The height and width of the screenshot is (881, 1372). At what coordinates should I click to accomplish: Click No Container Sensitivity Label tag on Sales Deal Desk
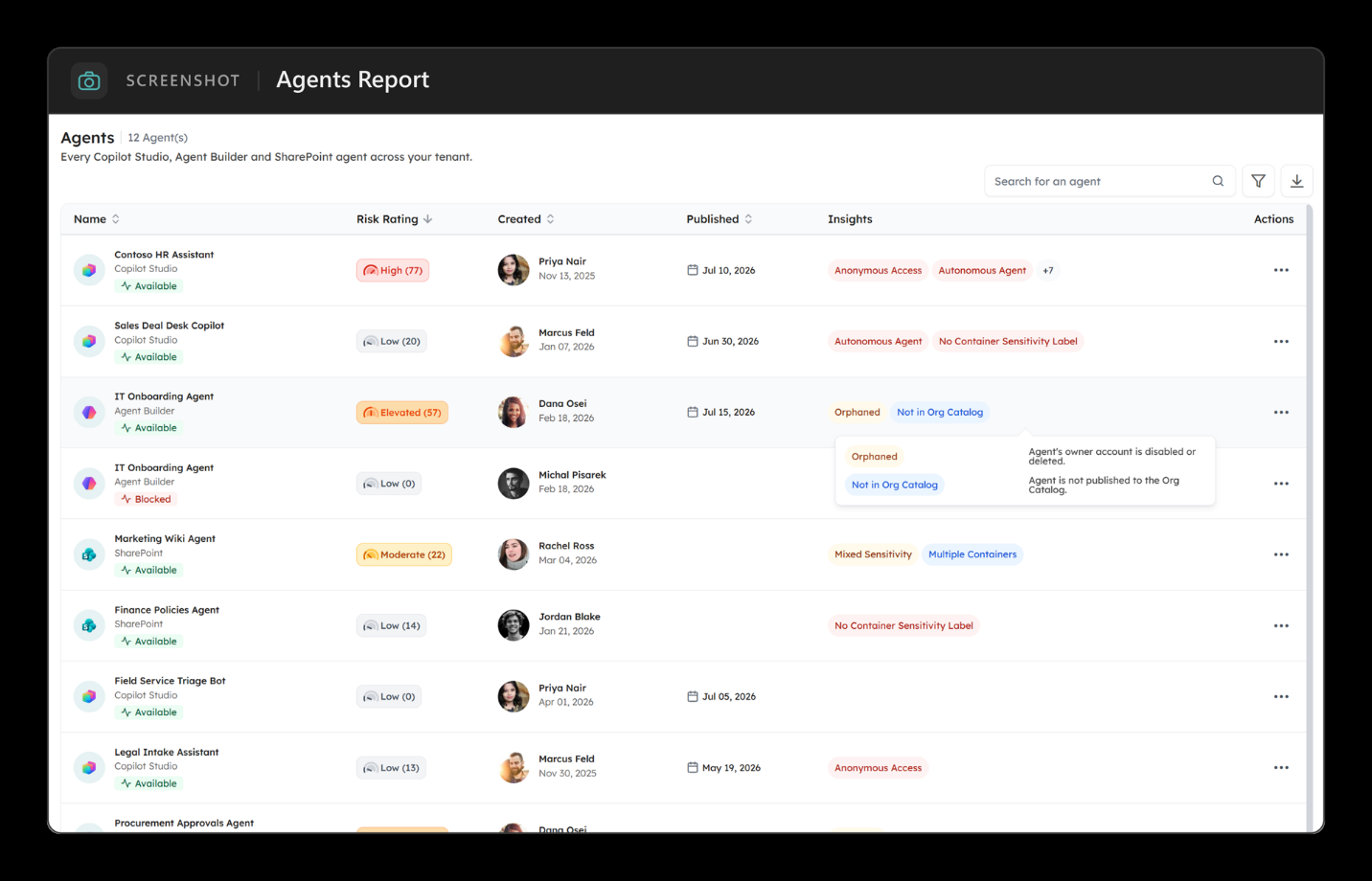pyautogui.click(x=1008, y=341)
